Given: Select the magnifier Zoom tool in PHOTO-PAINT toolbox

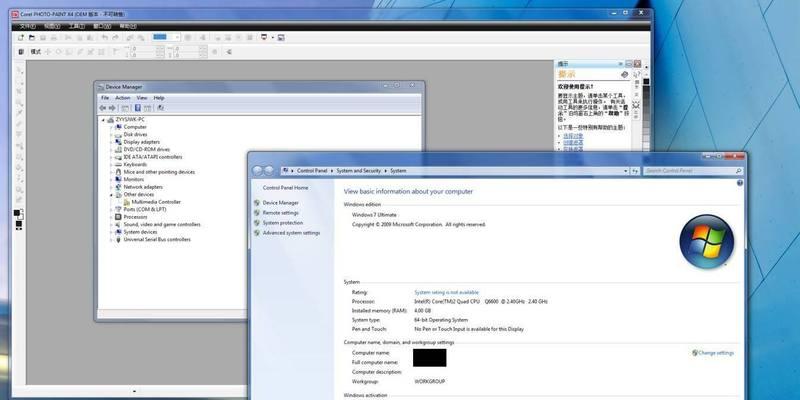Looking at the screenshot, I should [x=19, y=102].
